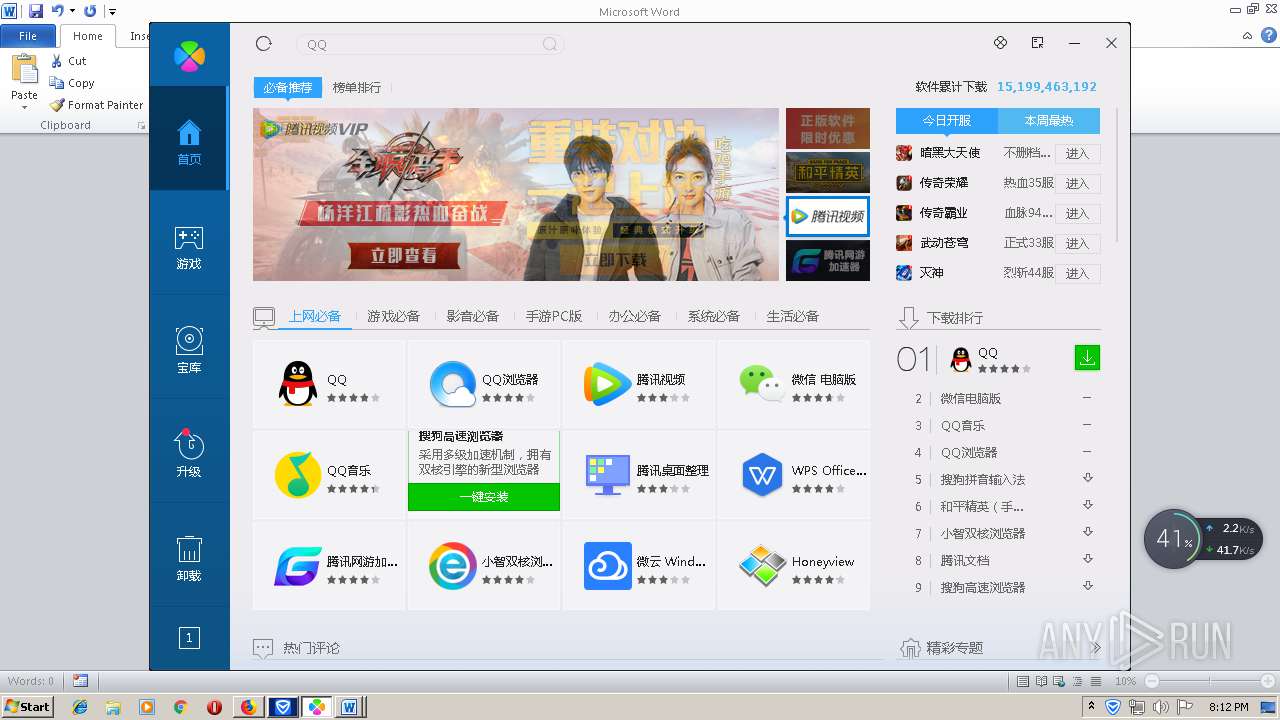Screen dimensions: 1280x720
Task: Click the green download button for QQ rank 01
Action: [x=1087, y=357]
